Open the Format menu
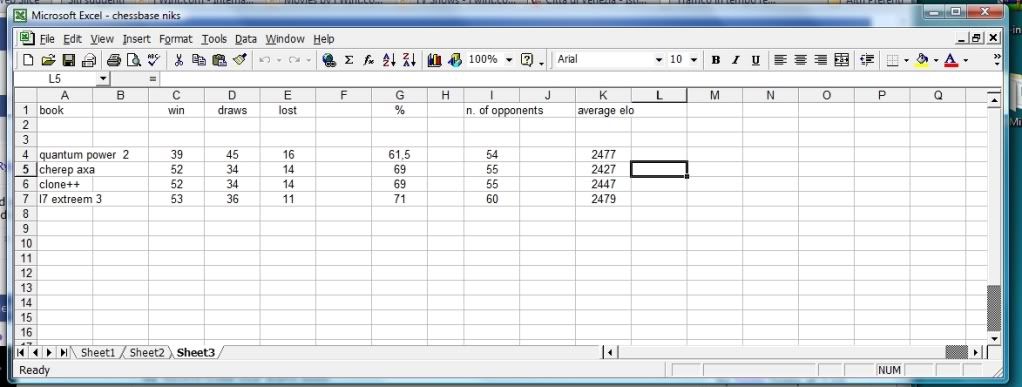This screenshot has width=1022, height=387. click(x=175, y=39)
